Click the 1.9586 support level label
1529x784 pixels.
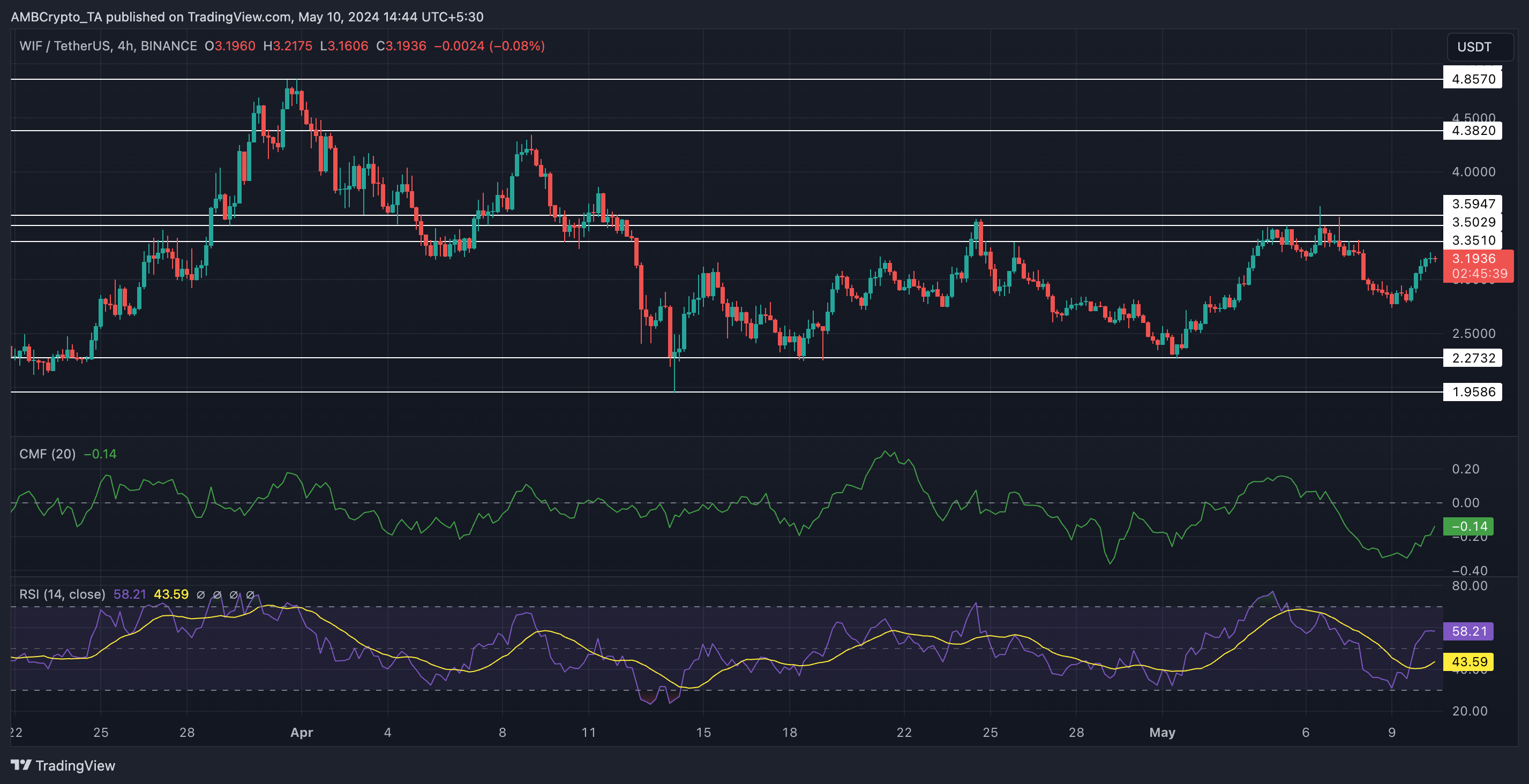pos(1472,391)
